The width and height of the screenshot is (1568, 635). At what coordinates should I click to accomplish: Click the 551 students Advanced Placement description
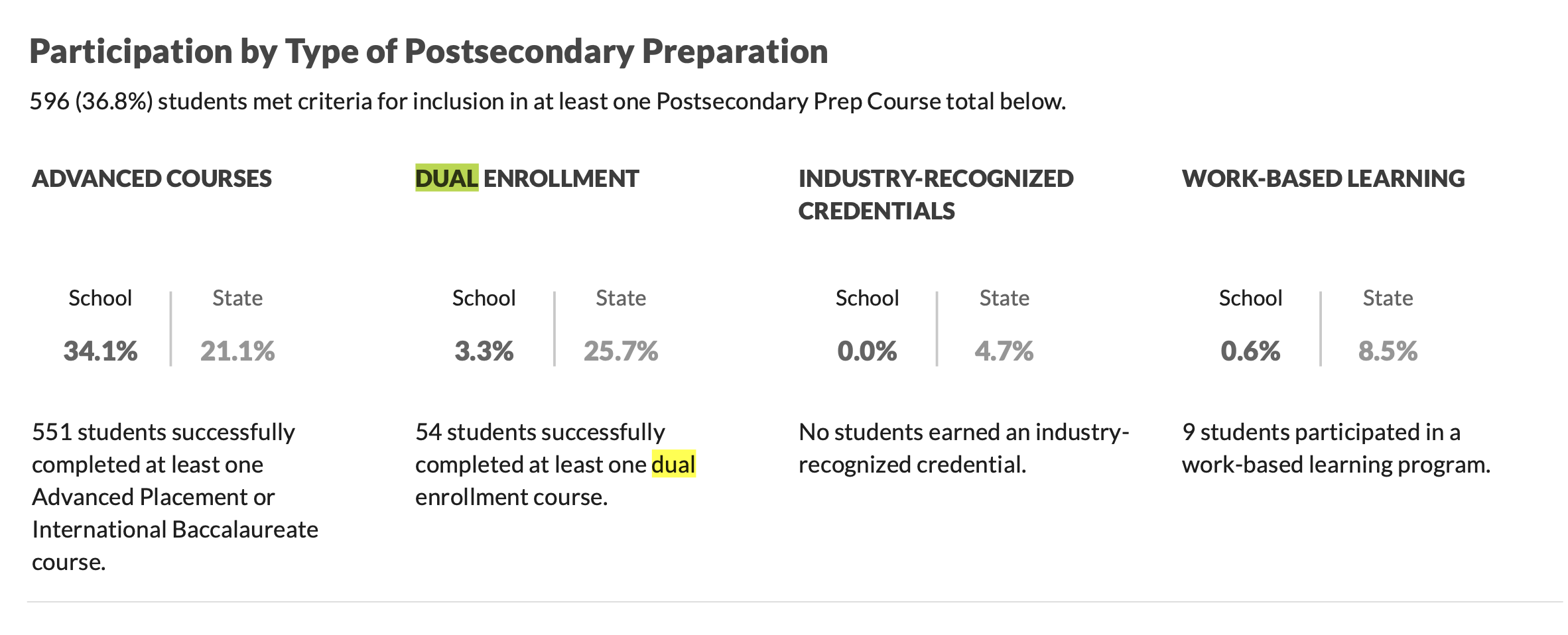tap(175, 496)
